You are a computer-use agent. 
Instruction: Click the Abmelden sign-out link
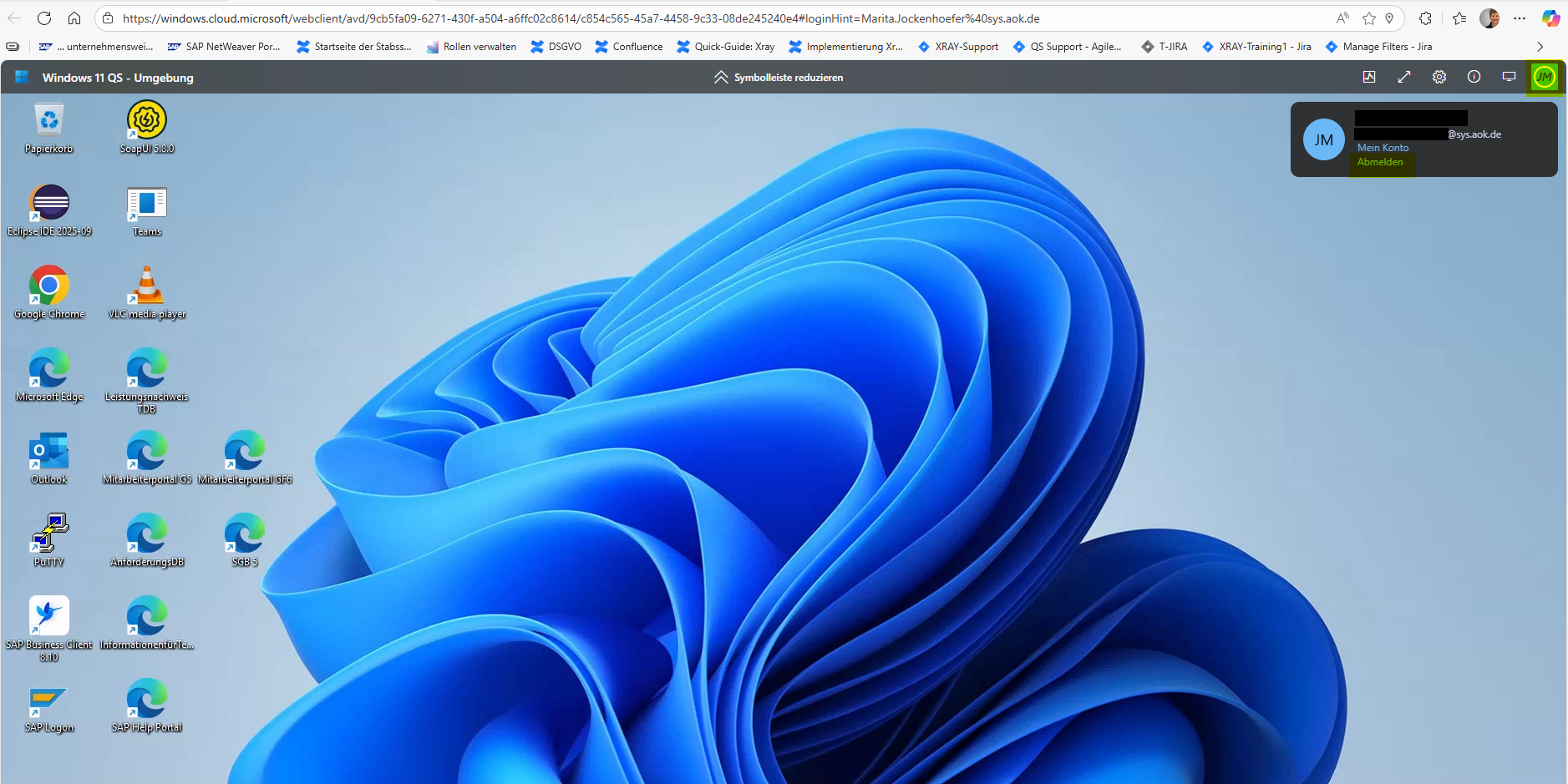pos(1380,162)
